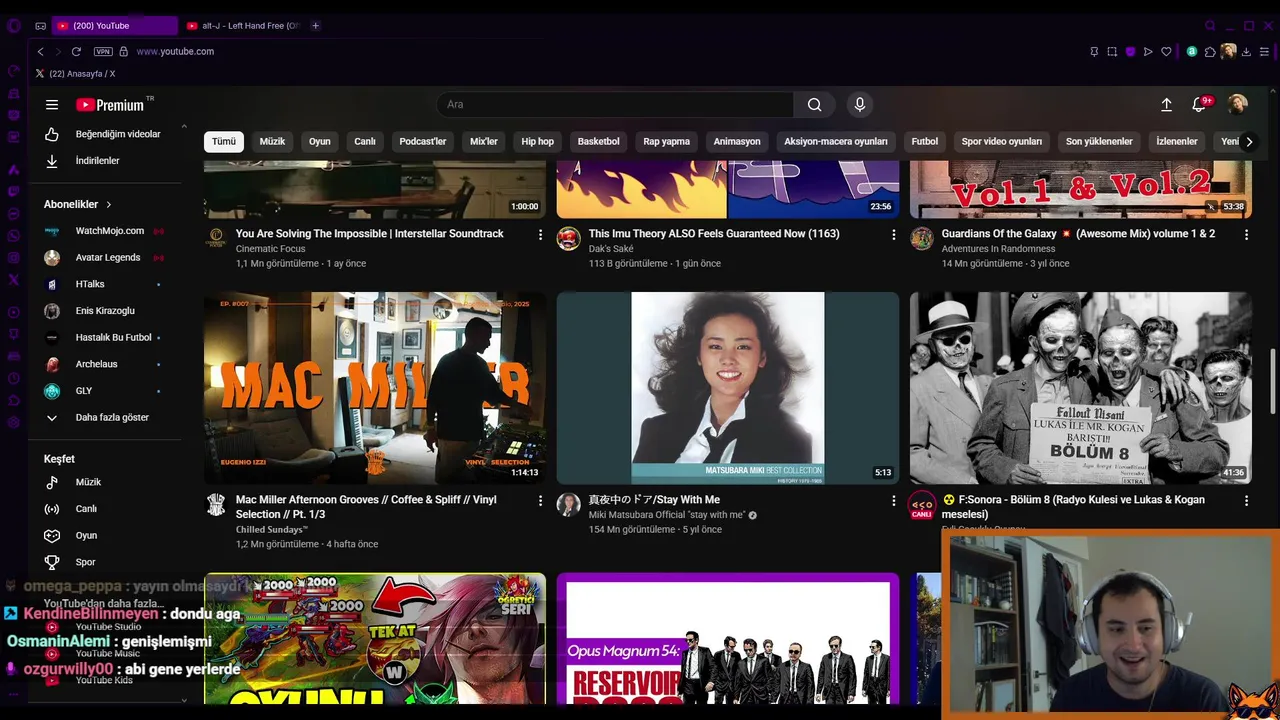
Task: Open the Mac Miller video thumbnail
Action: (375, 388)
